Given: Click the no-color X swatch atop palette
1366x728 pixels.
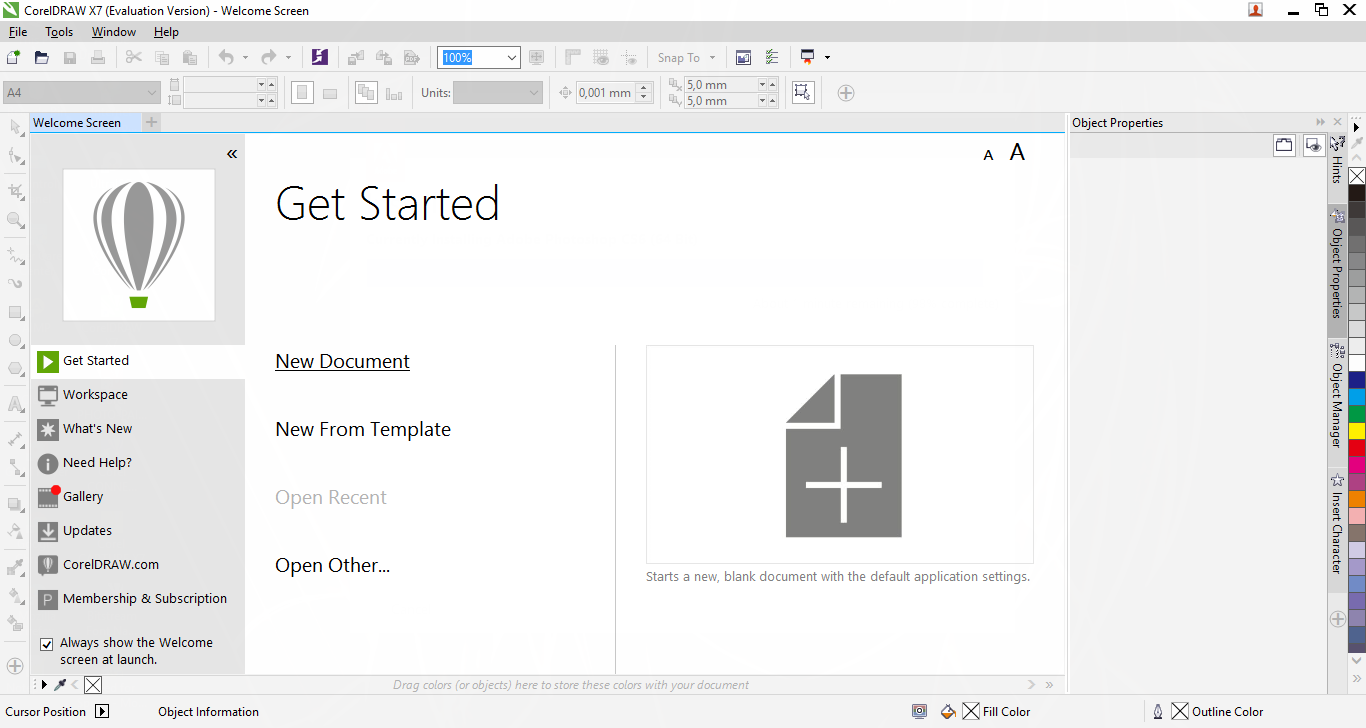Looking at the screenshot, I should (1357, 176).
